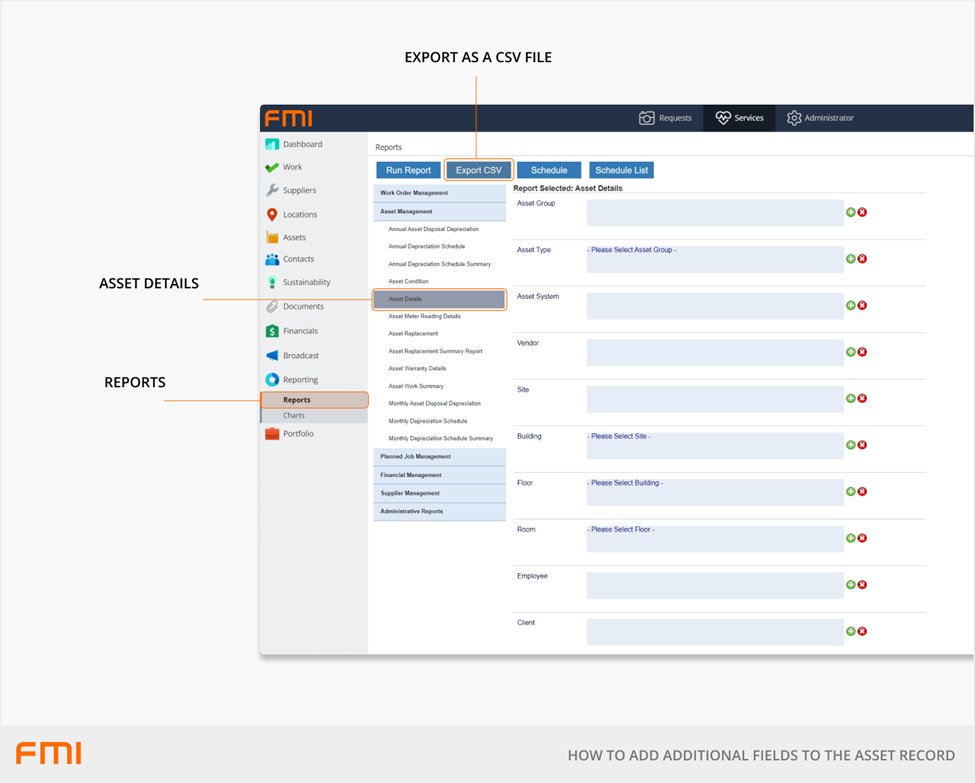Open the Requests tab
Screen dimensions: 975x783
coord(666,118)
